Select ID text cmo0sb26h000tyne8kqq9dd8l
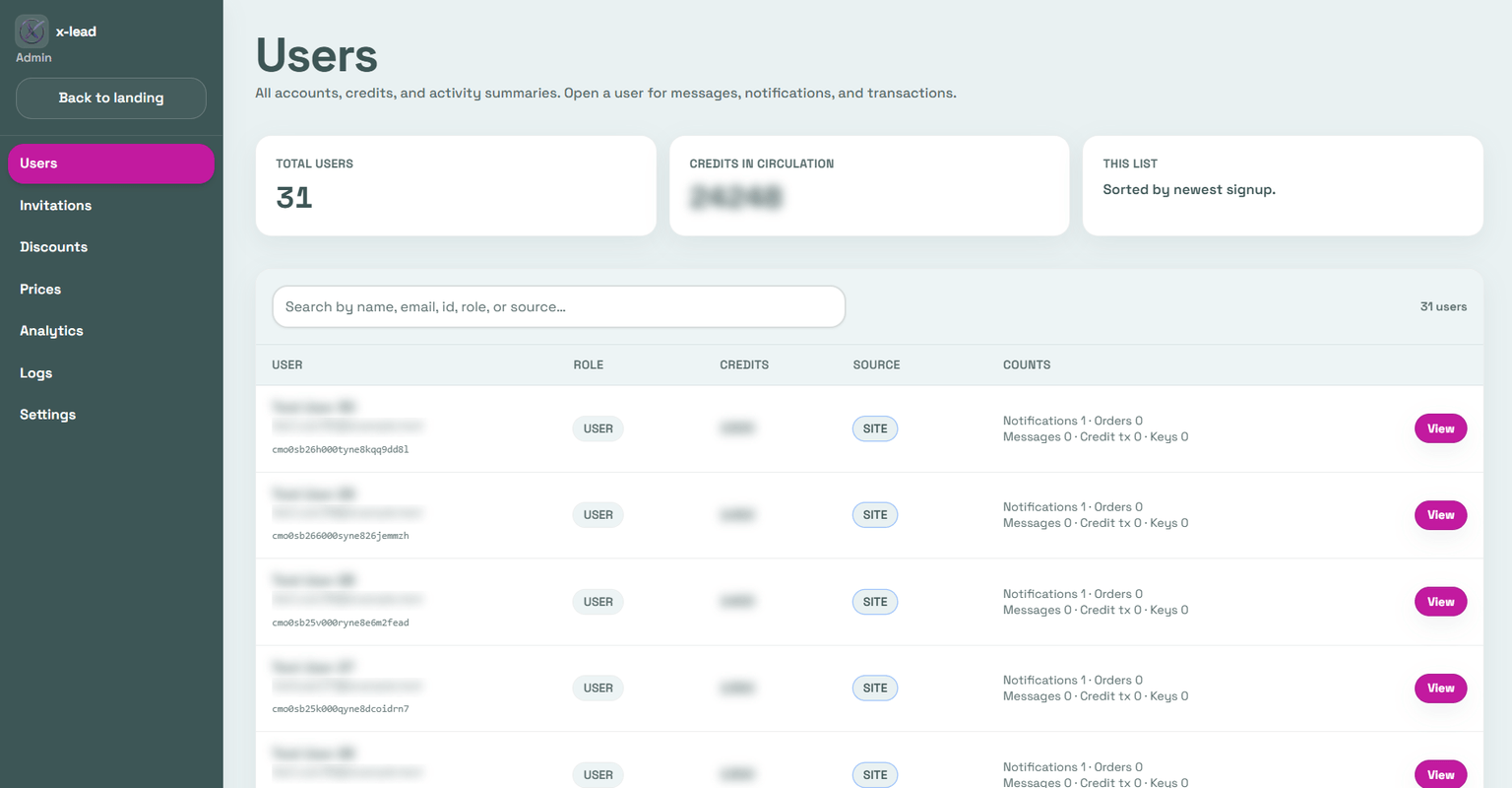 click(x=341, y=449)
